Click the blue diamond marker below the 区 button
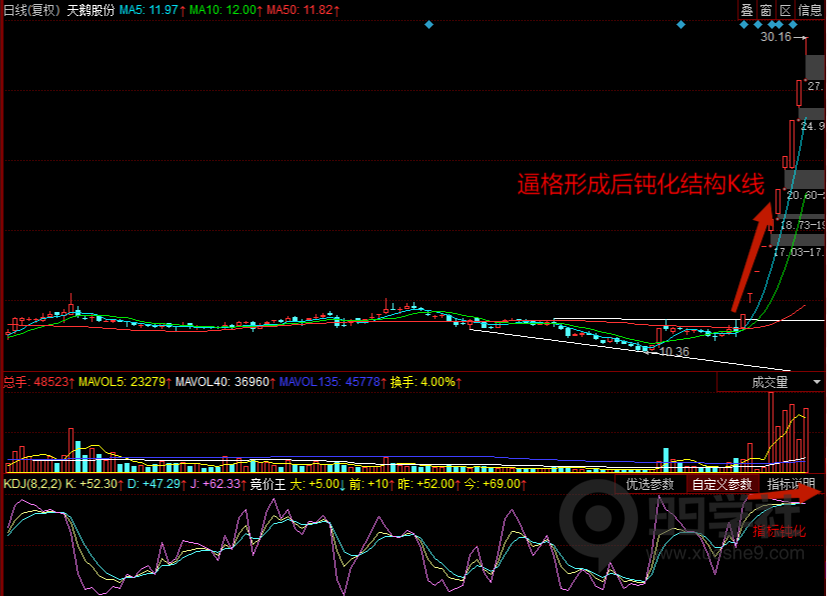The image size is (827, 596). coord(784,24)
